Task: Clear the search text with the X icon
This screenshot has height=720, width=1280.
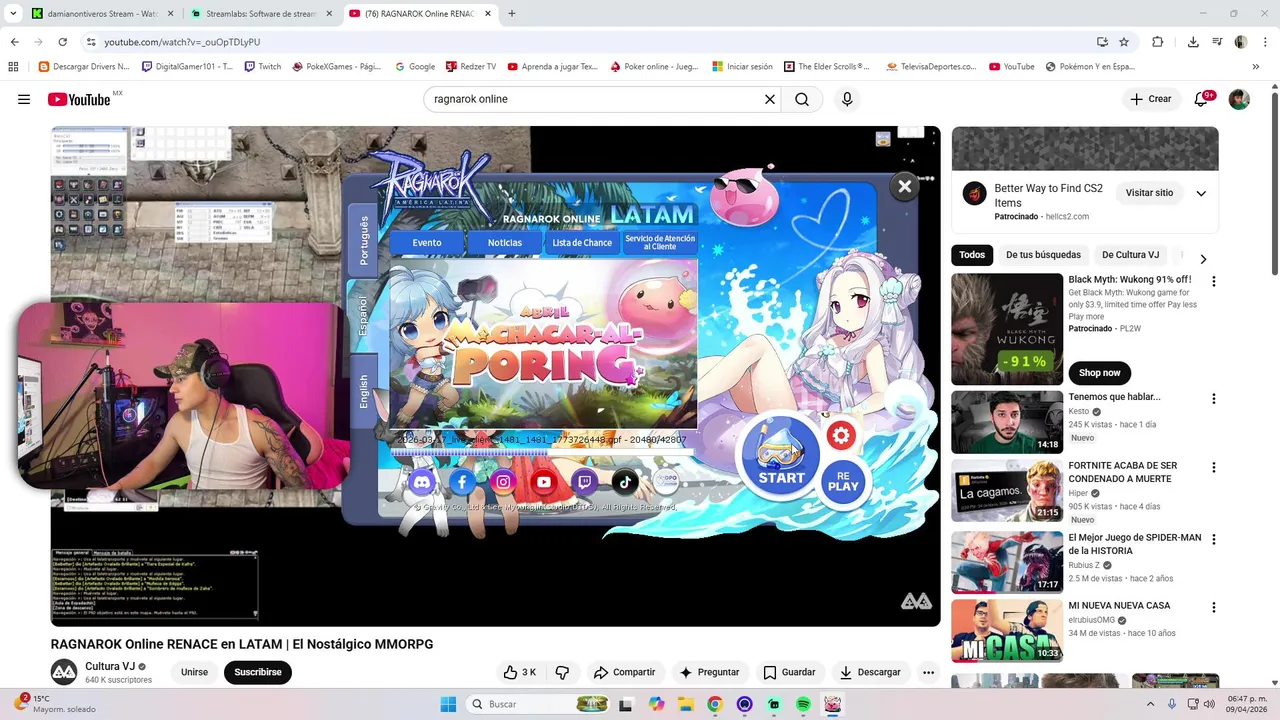Action: [770, 99]
